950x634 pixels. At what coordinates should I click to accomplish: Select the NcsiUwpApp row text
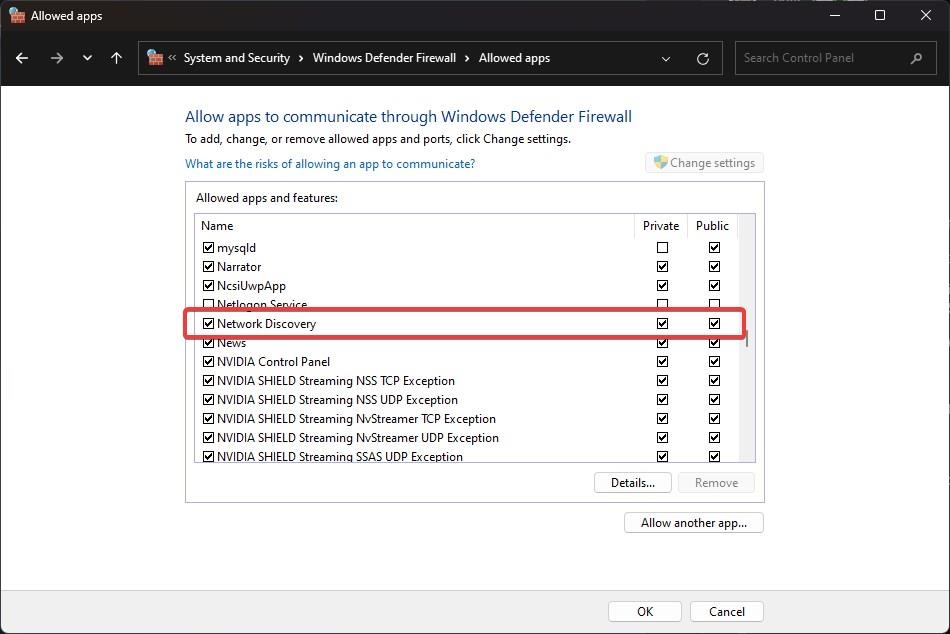click(x=251, y=285)
